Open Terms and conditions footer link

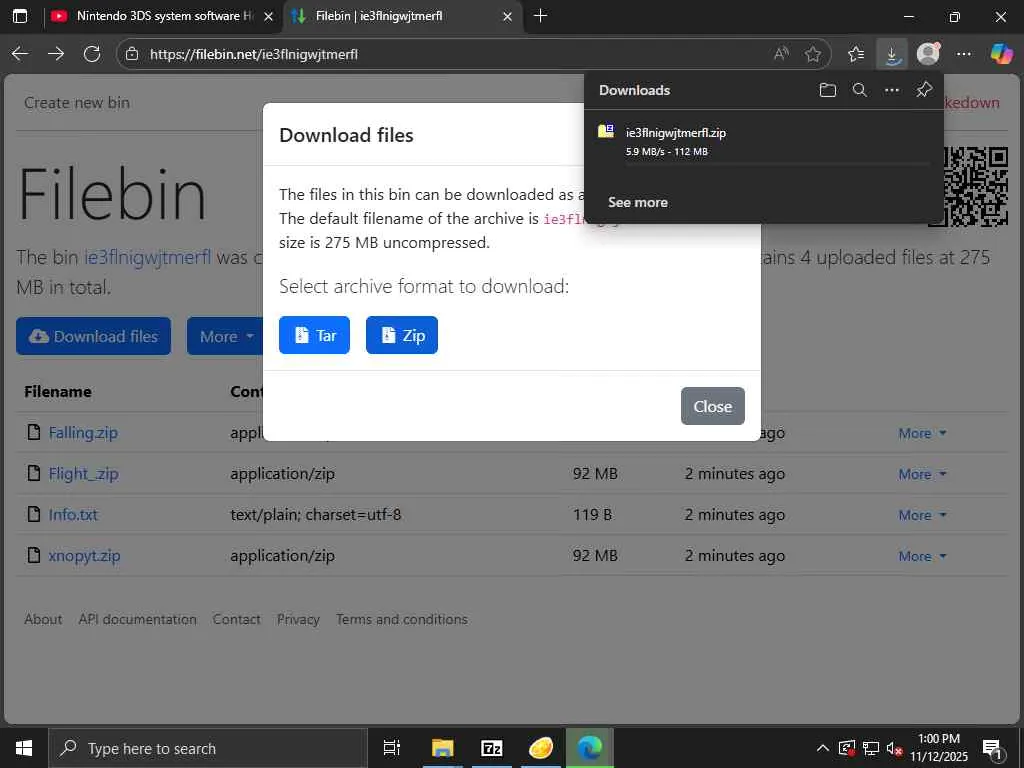click(x=402, y=619)
